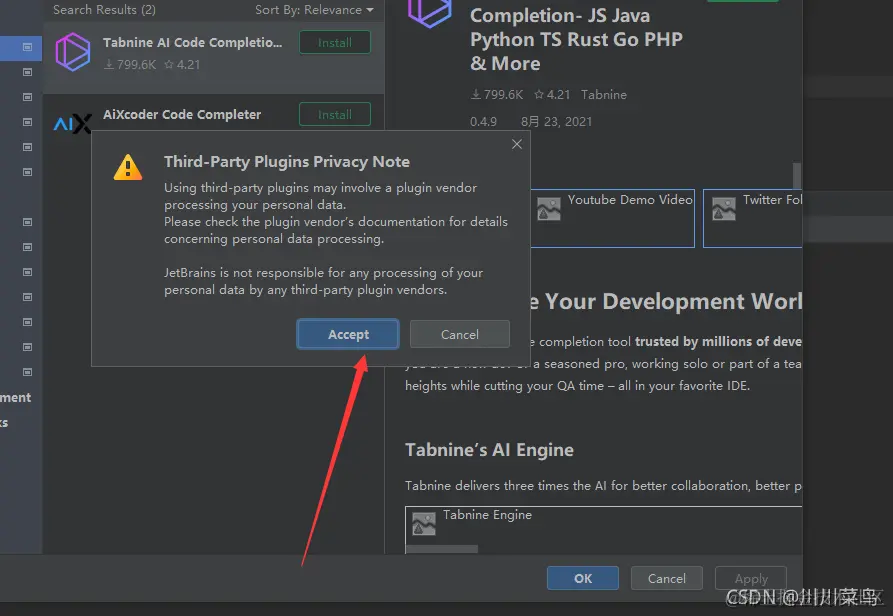This screenshot has width=893, height=616.
Task: Select the Tabnine plugin logo in results
Action: click(73, 52)
